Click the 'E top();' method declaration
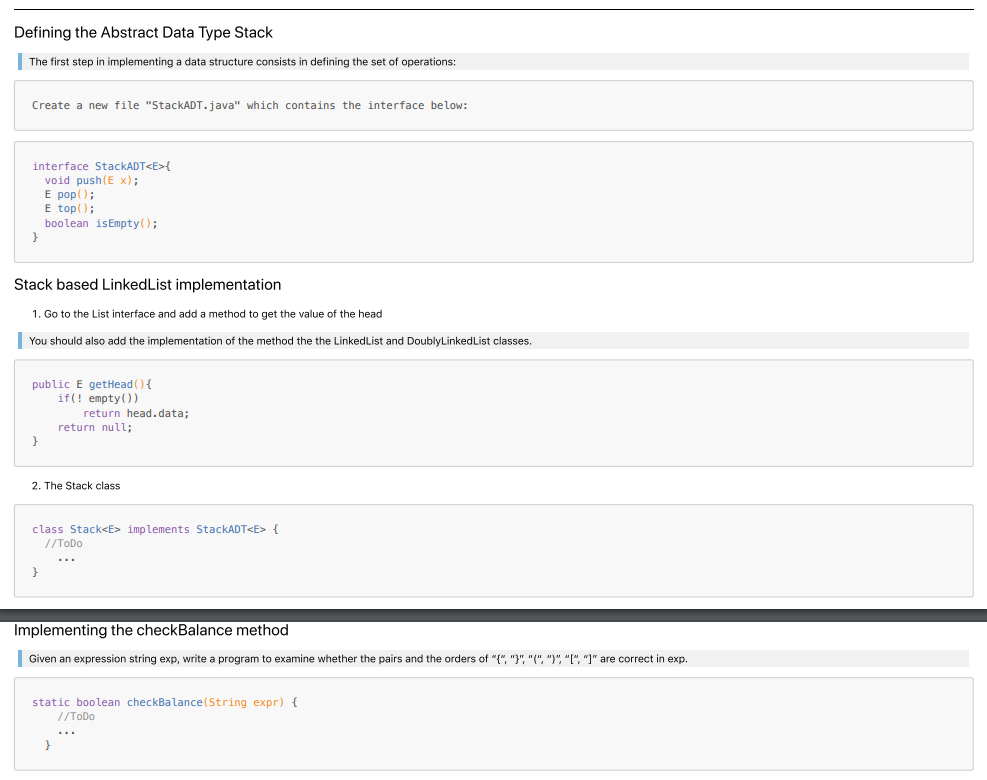The image size is (987, 780). click(x=69, y=208)
